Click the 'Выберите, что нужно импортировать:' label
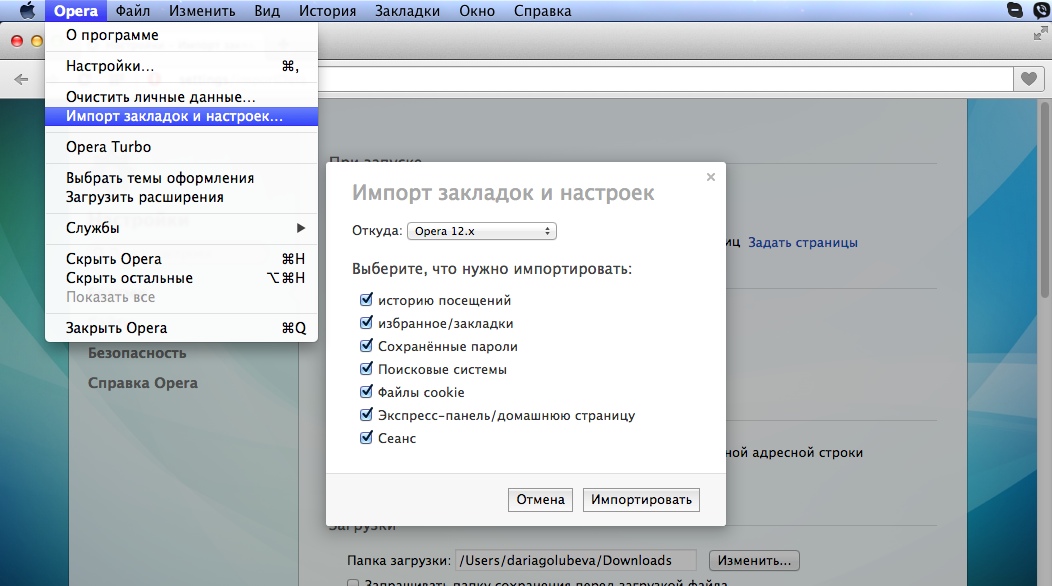The width and height of the screenshot is (1052, 586). click(x=492, y=269)
